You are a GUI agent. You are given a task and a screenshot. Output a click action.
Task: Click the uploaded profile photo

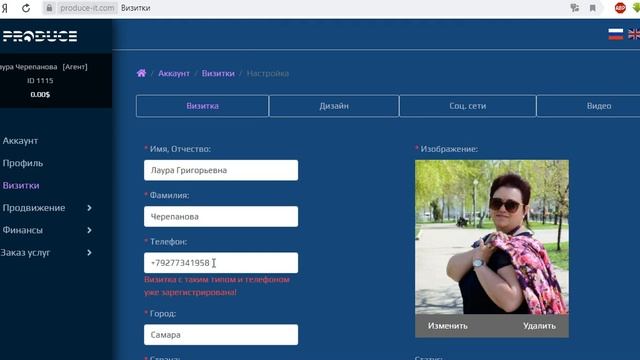coord(492,237)
